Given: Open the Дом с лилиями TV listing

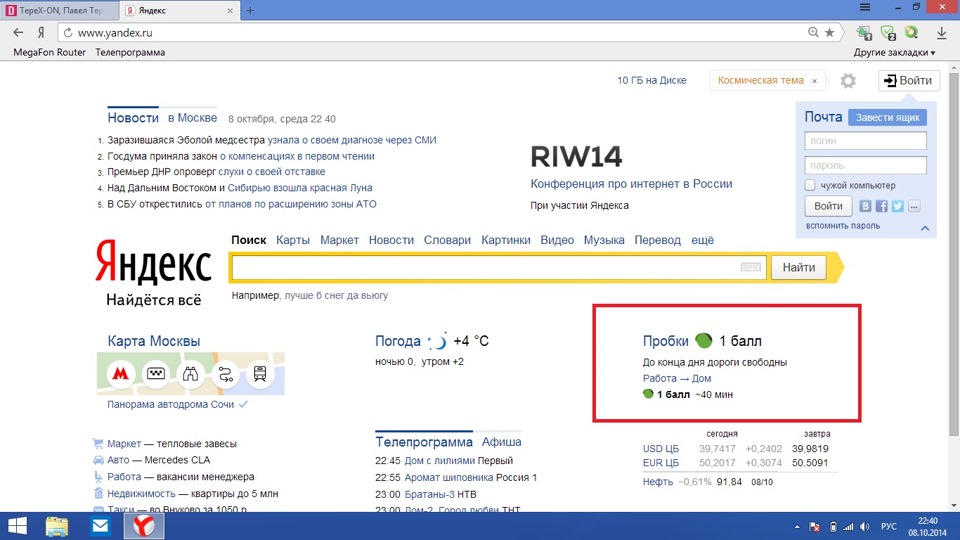Looking at the screenshot, I should pyautogui.click(x=439, y=460).
